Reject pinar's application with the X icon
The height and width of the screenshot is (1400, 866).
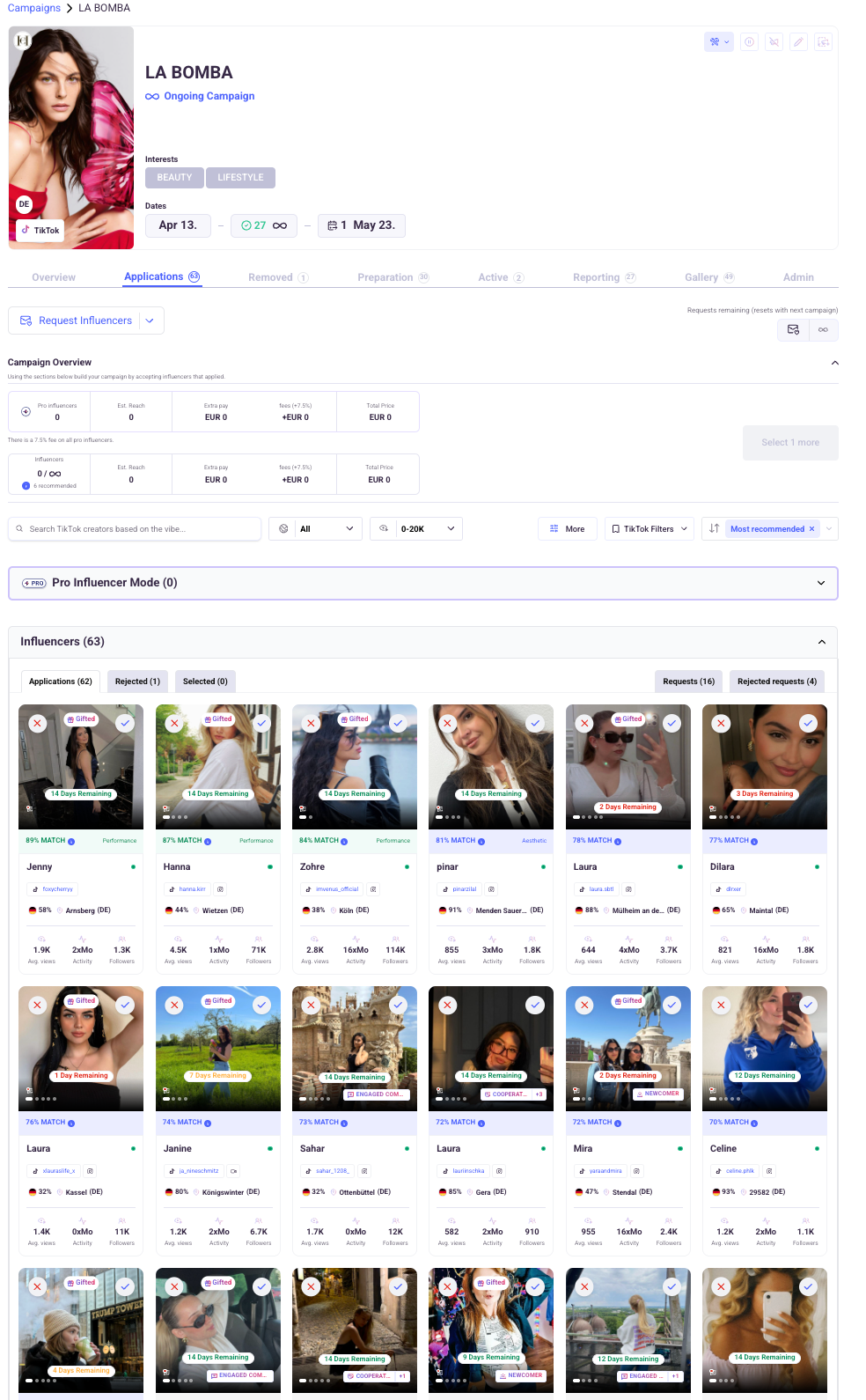[447, 723]
